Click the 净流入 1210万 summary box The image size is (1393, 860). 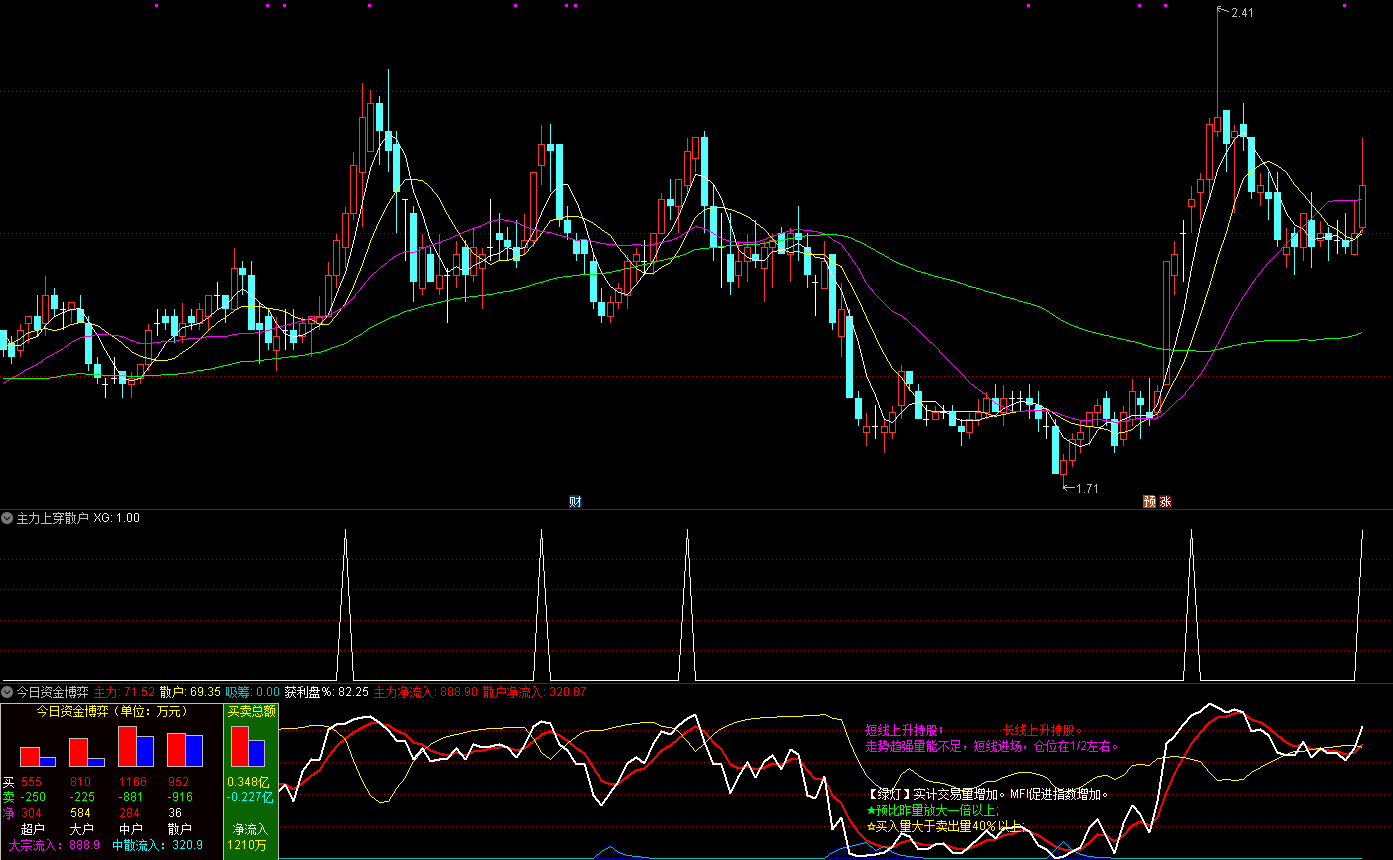point(250,837)
